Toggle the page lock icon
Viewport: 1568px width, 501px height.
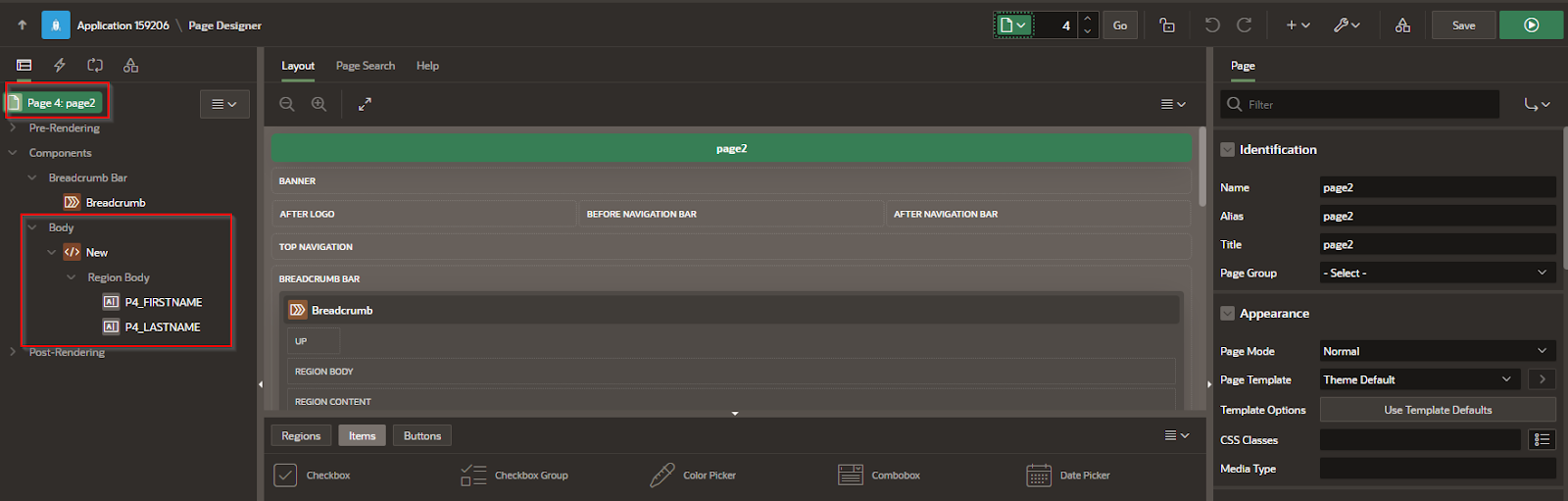click(1166, 25)
